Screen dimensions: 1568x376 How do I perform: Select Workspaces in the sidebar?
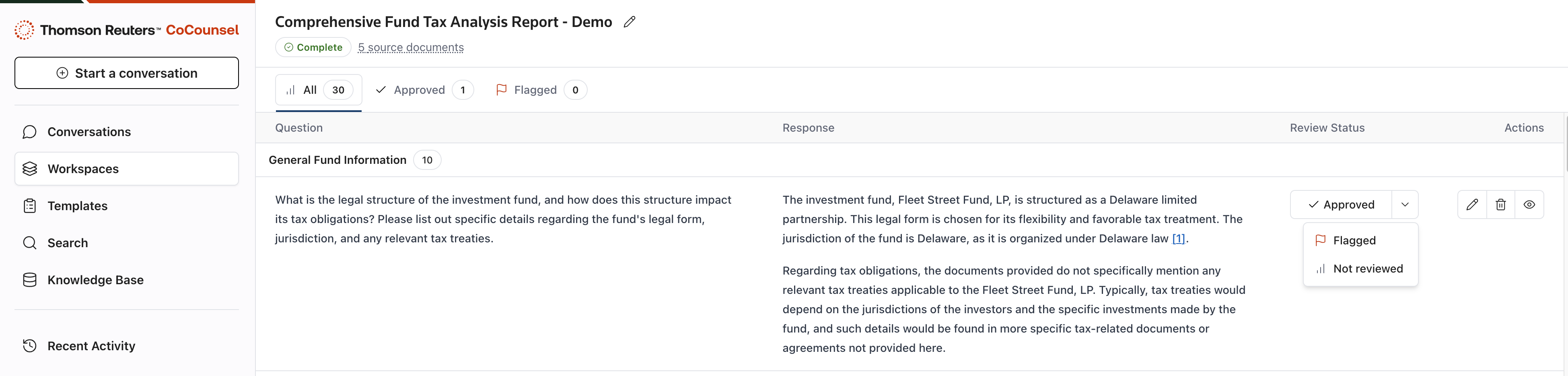(x=83, y=169)
